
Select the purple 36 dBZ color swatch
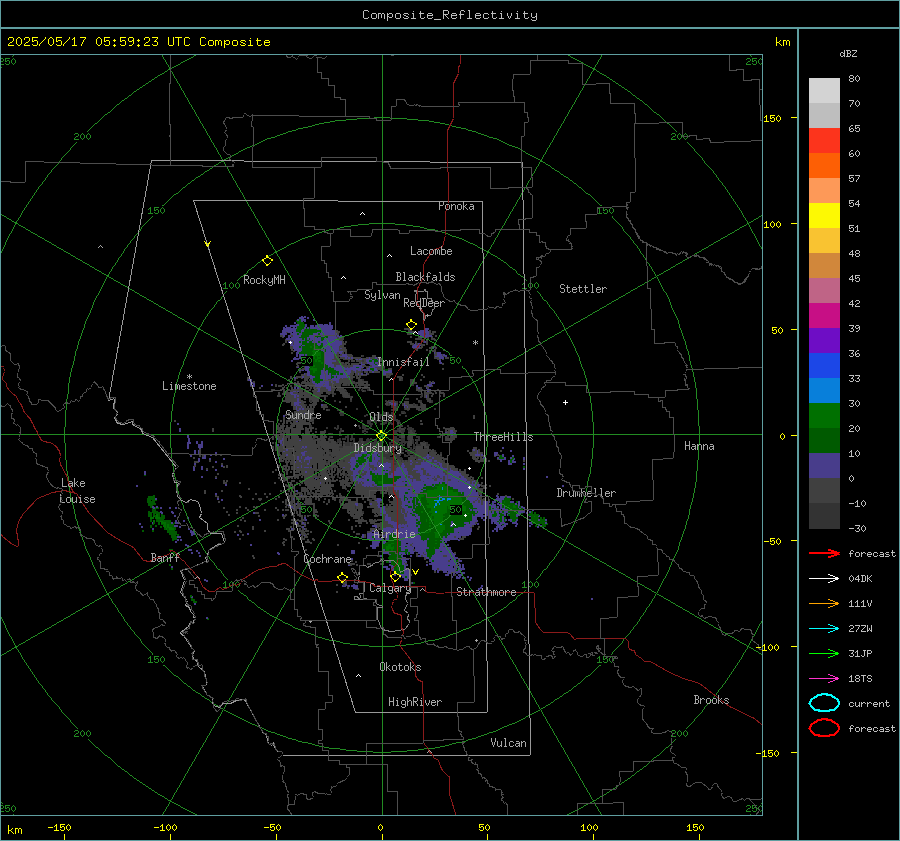click(x=824, y=340)
